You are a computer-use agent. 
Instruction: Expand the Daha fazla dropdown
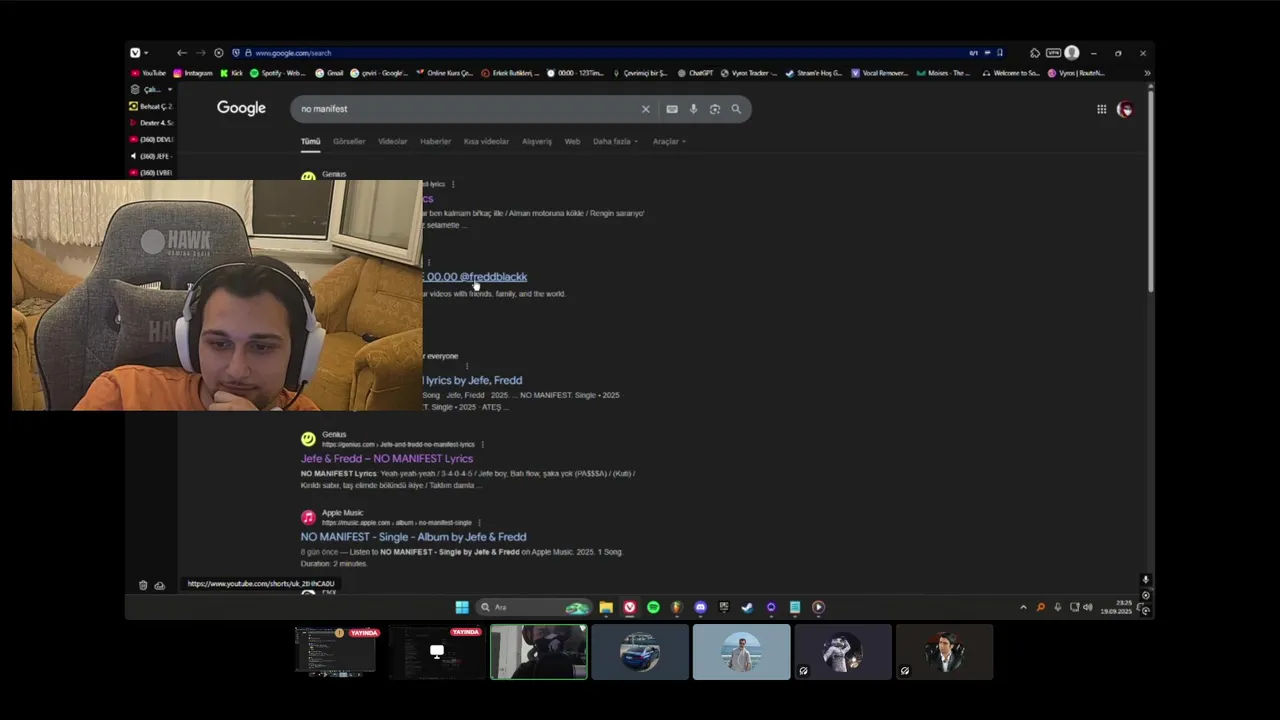pyautogui.click(x=615, y=141)
